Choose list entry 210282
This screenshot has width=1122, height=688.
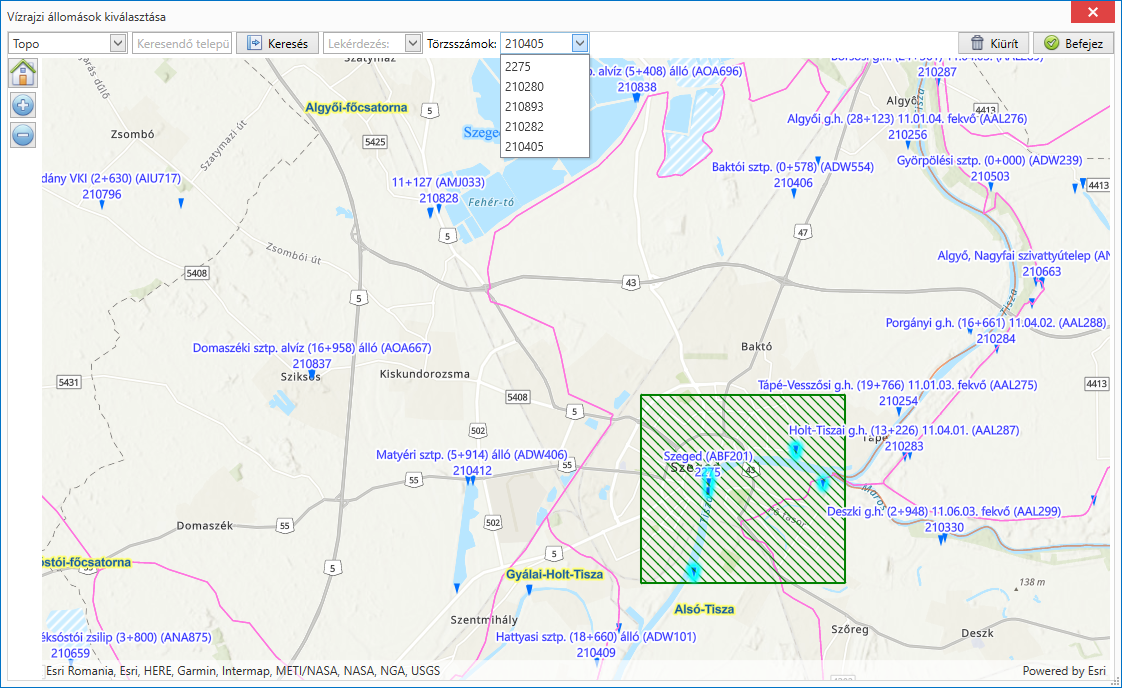click(x=545, y=127)
